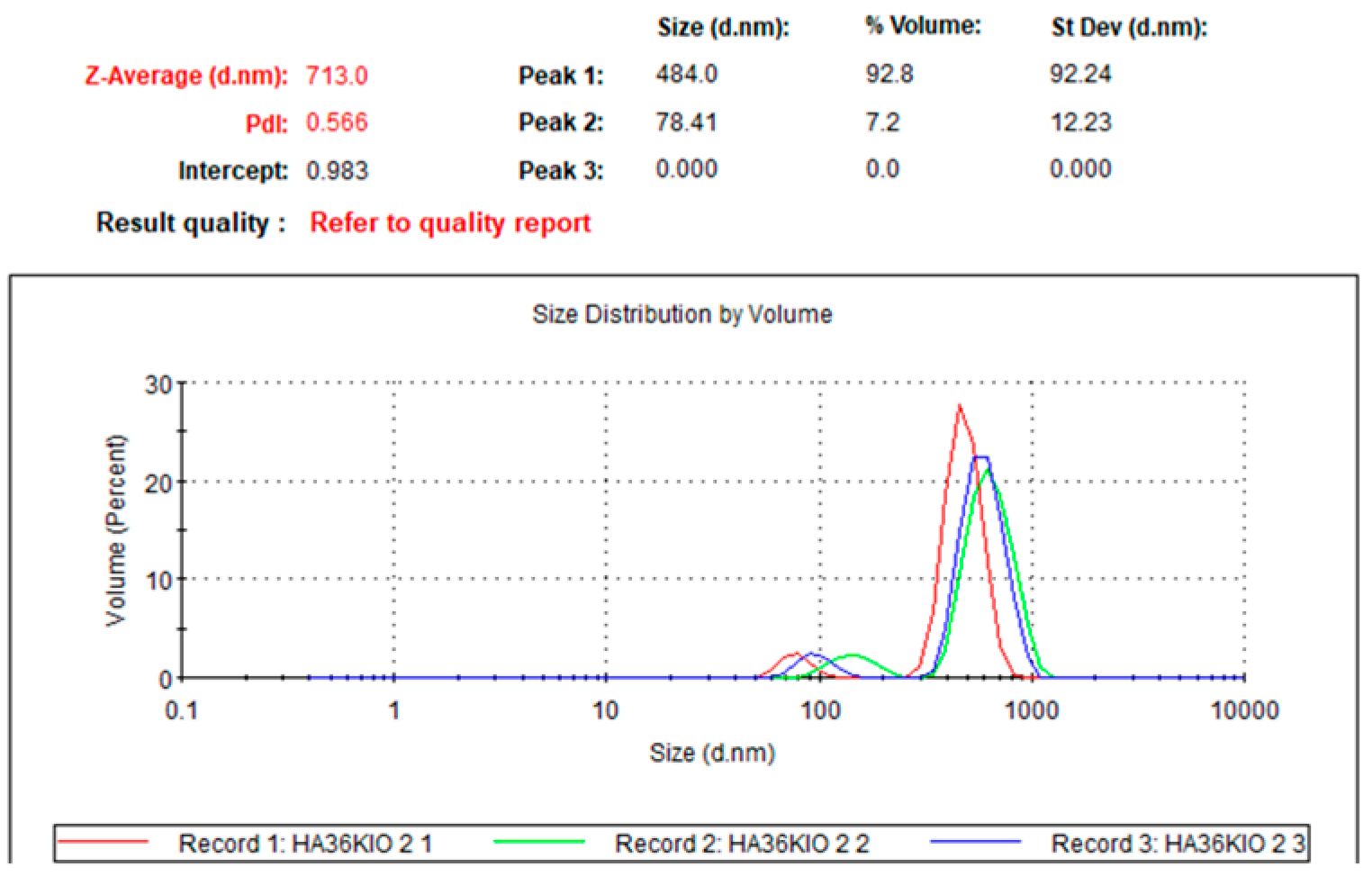This screenshot has height=876, width=1372.
Task: Click the Volume (Percent) y-axis label
Action: (115, 530)
